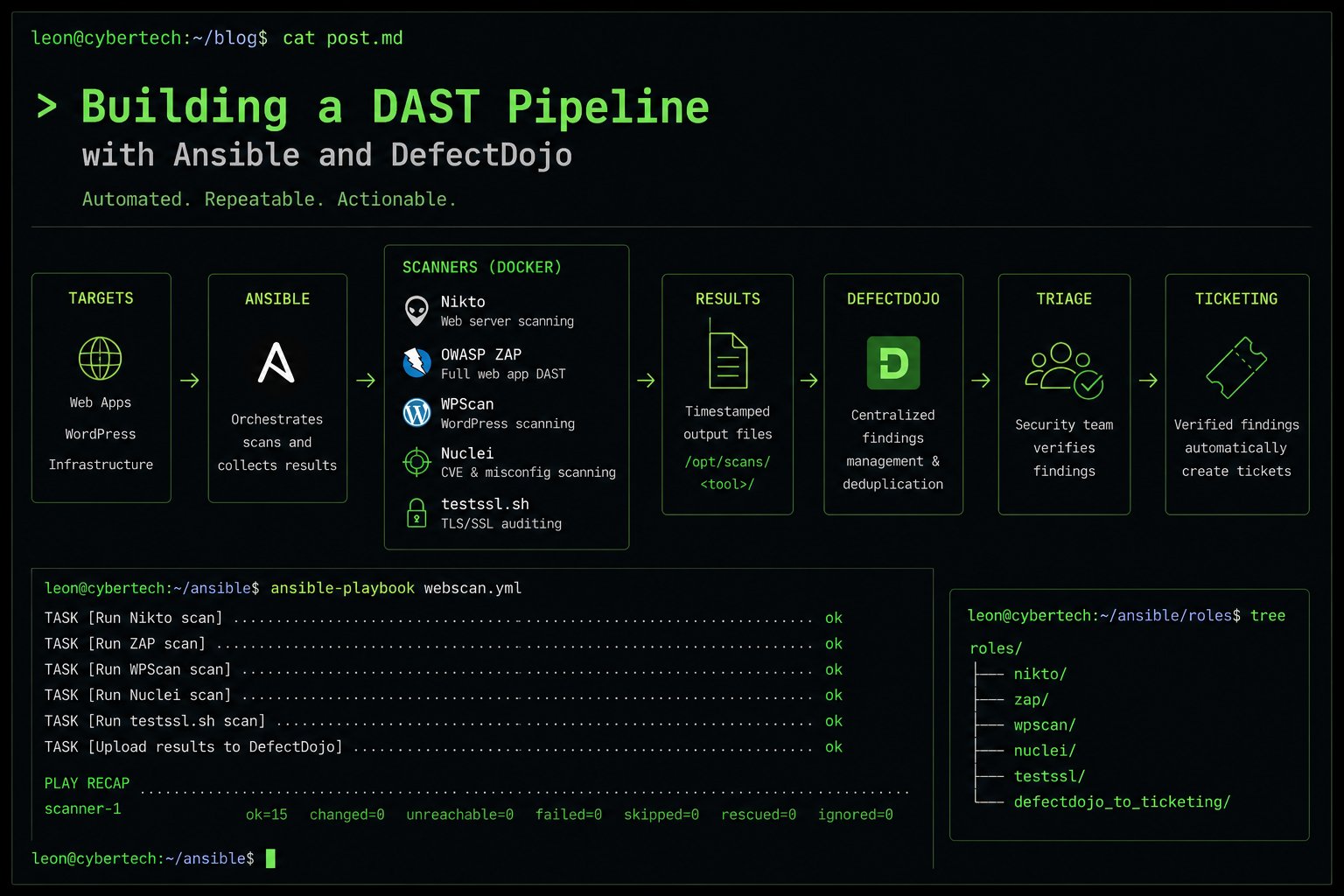Click the Ansible 'A' logo

pos(276,362)
